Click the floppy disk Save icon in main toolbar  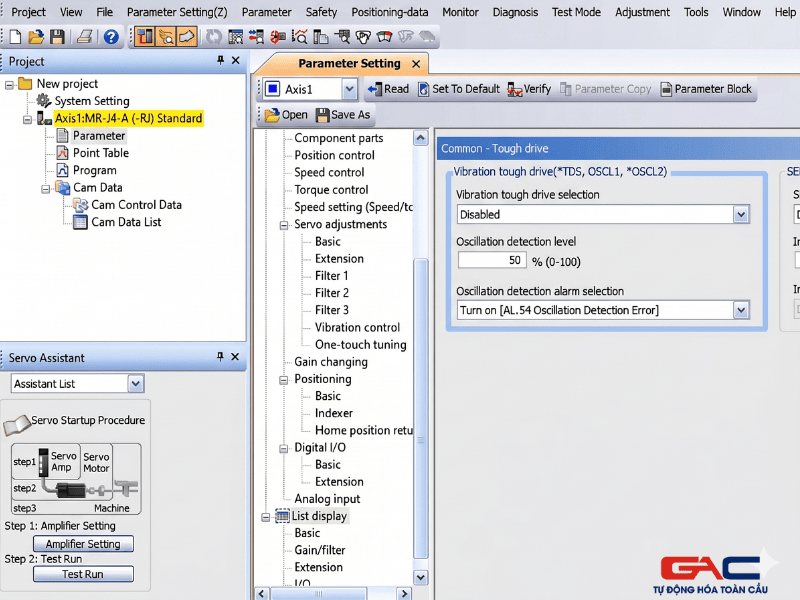tap(56, 37)
